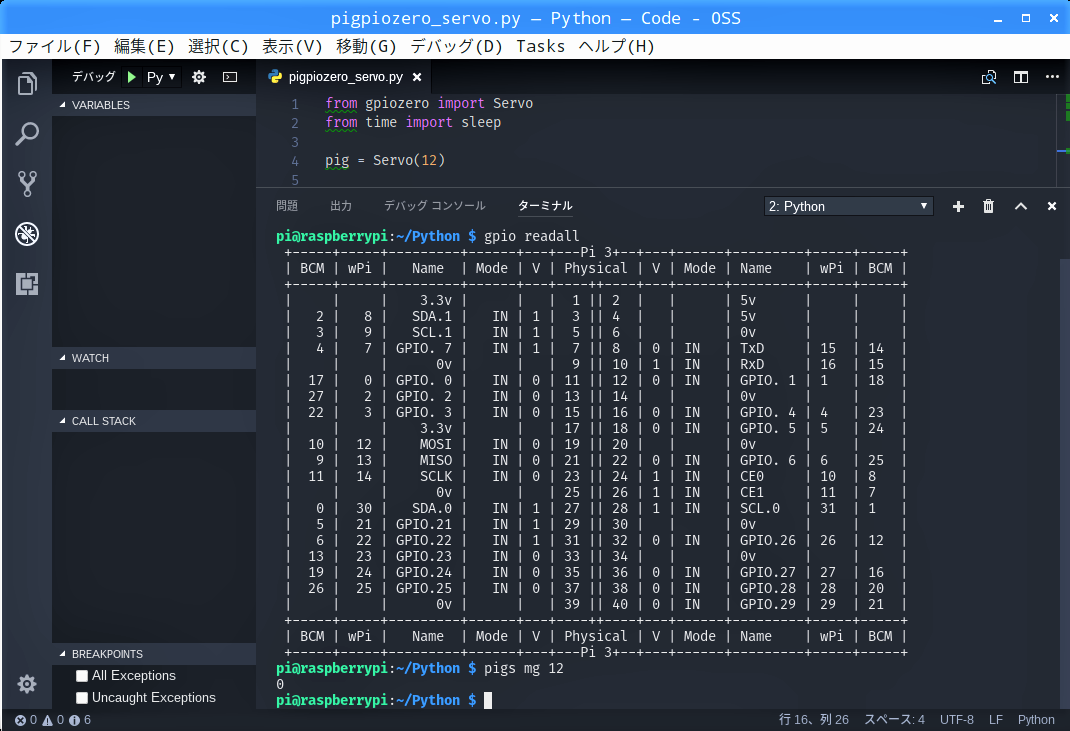1070x731 pixels.
Task: Switch to the 出力 panel tab
Action: click(x=341, y=205)
